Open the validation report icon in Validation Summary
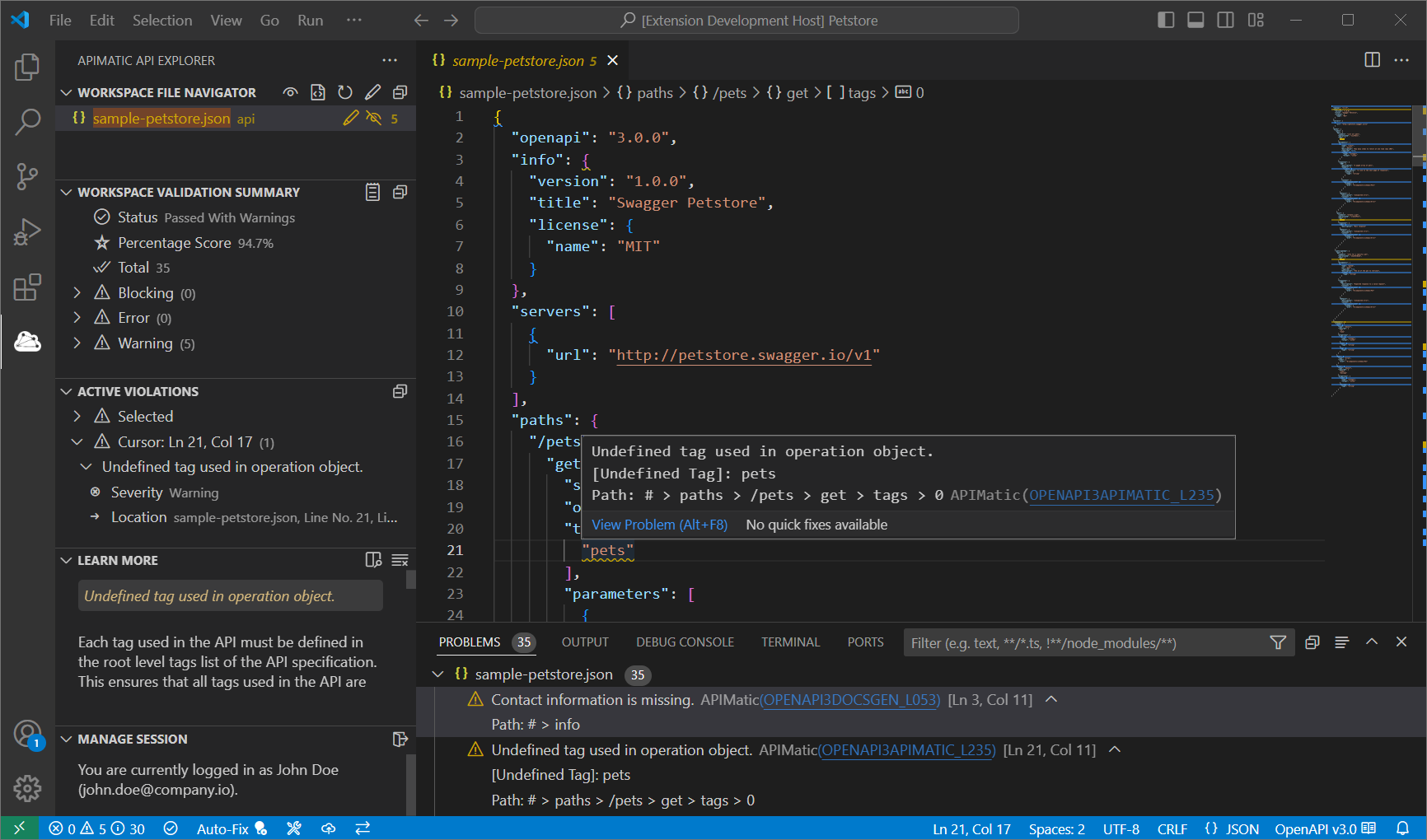Image resolution: width=1427 pixels, height=840 pixels. pyautogui.click(x=372, y=192)
